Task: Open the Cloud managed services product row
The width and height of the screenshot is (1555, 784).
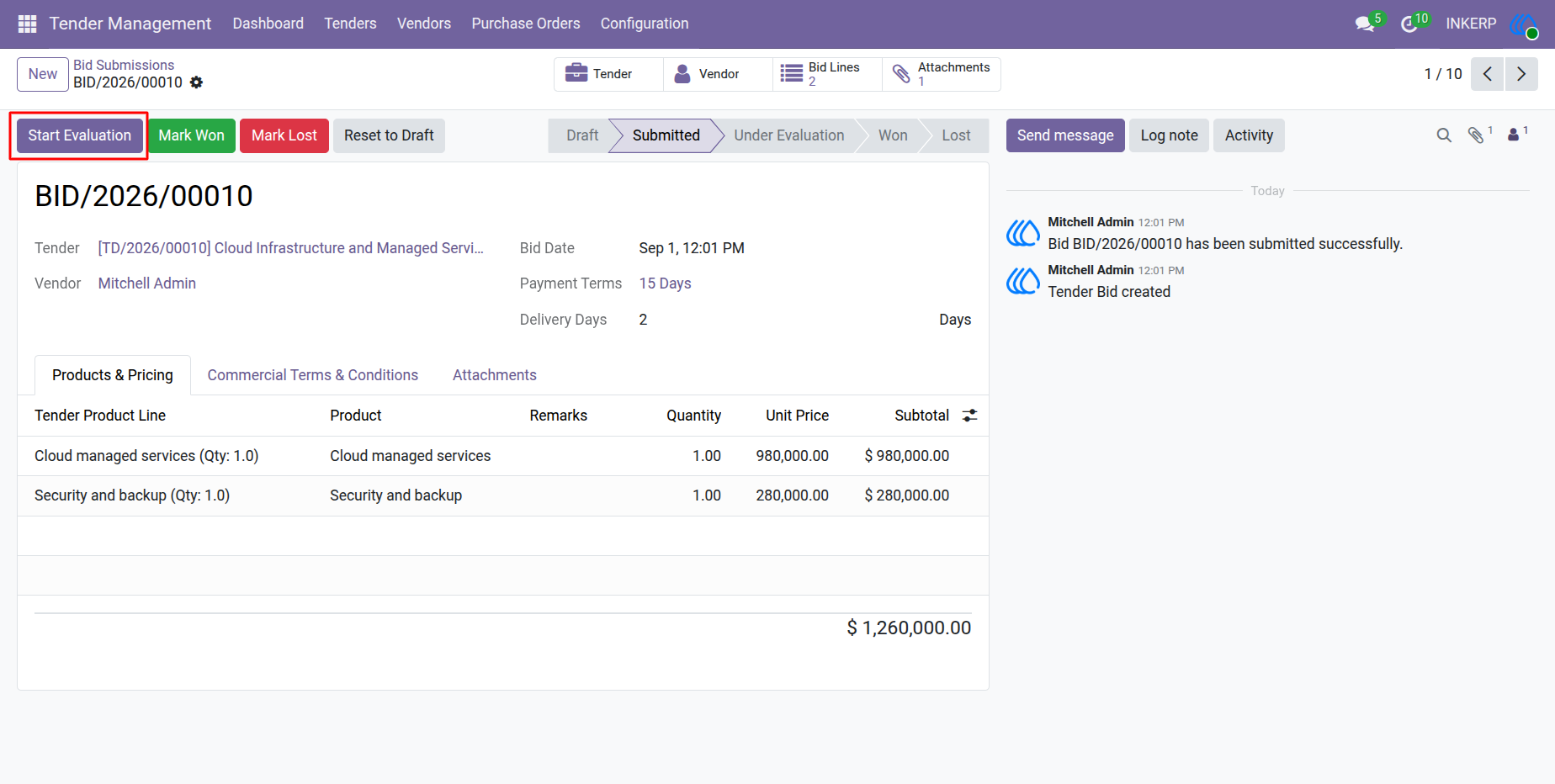Action: point(503,456)
